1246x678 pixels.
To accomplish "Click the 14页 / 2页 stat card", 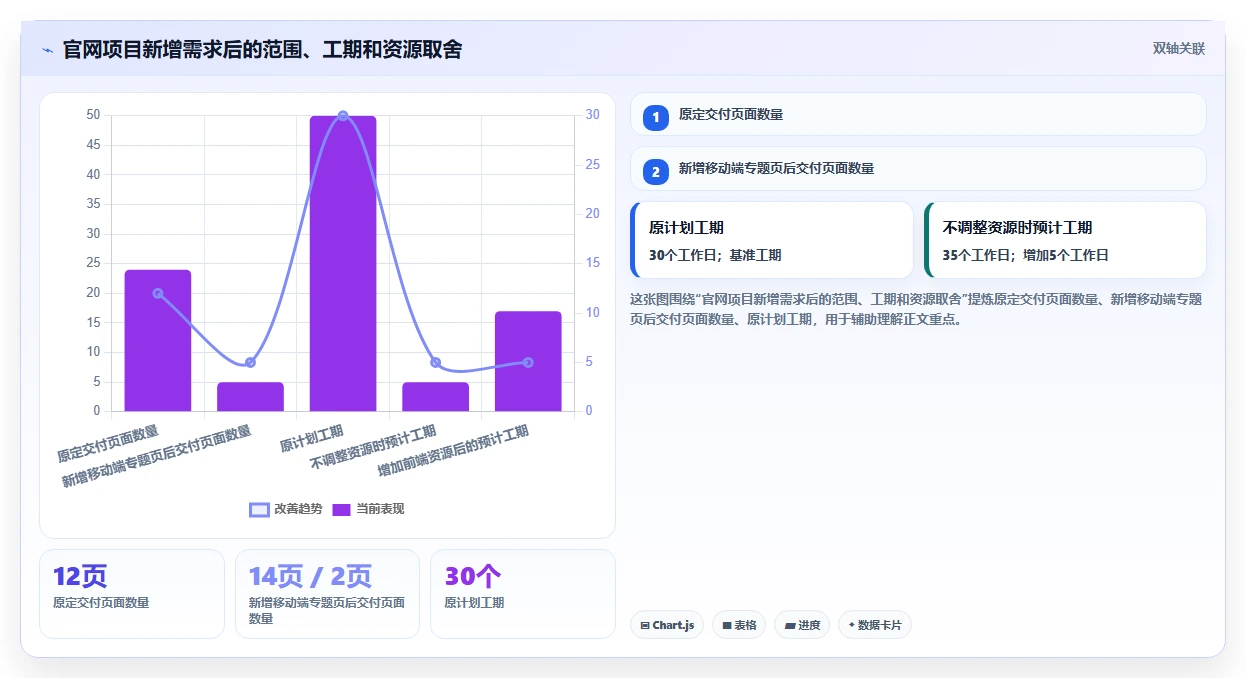I will (x=327, y=594).
